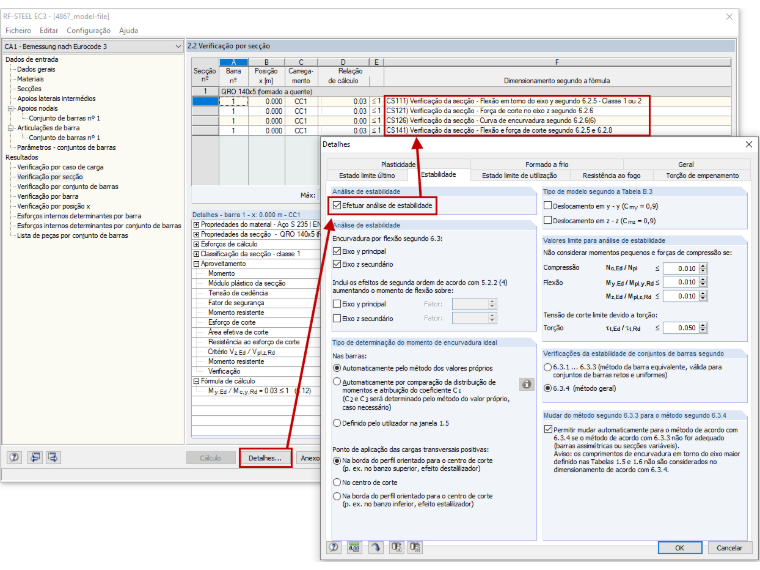Collapse the 'Aproveitamento' group

tap(196, 264)
